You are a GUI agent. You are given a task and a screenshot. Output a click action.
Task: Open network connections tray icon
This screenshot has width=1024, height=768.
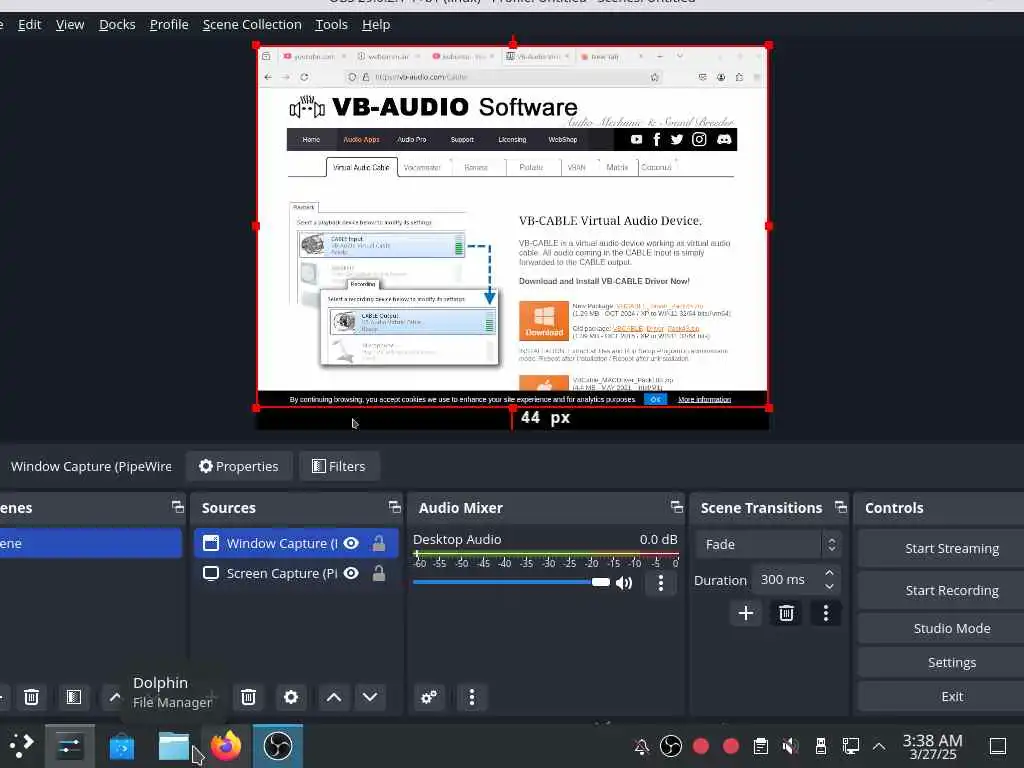coord(850,746)
